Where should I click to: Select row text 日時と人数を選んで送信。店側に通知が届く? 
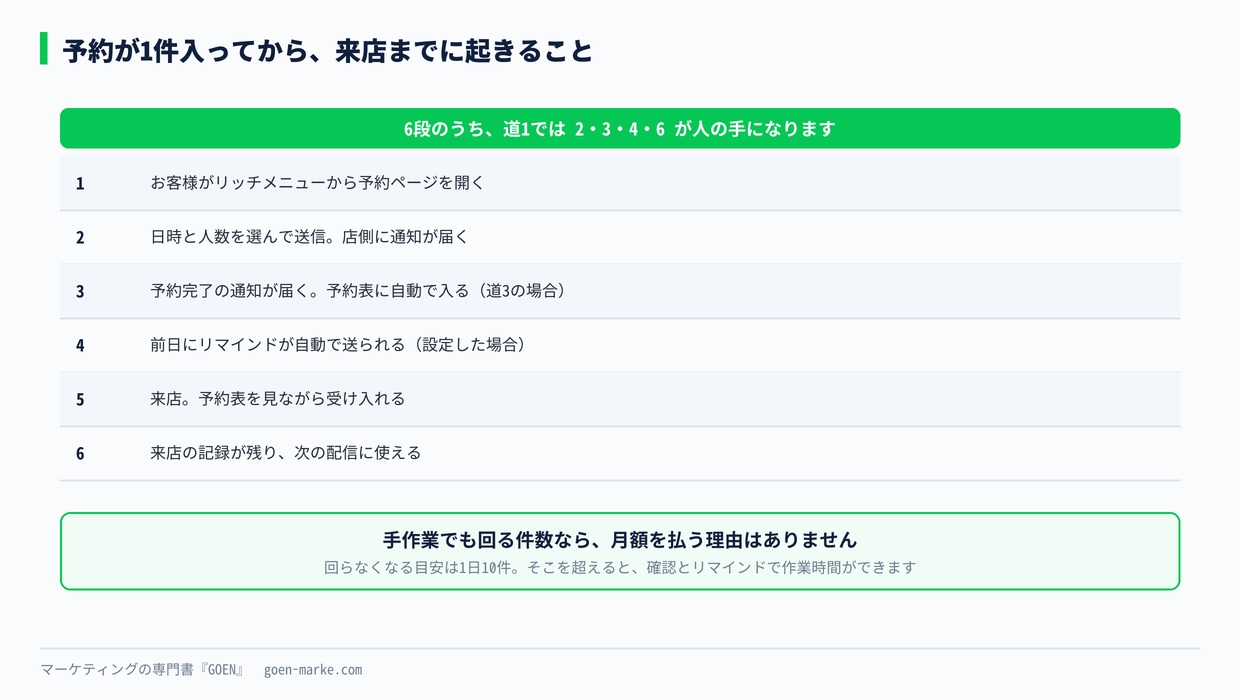click(x=309, y=237)
